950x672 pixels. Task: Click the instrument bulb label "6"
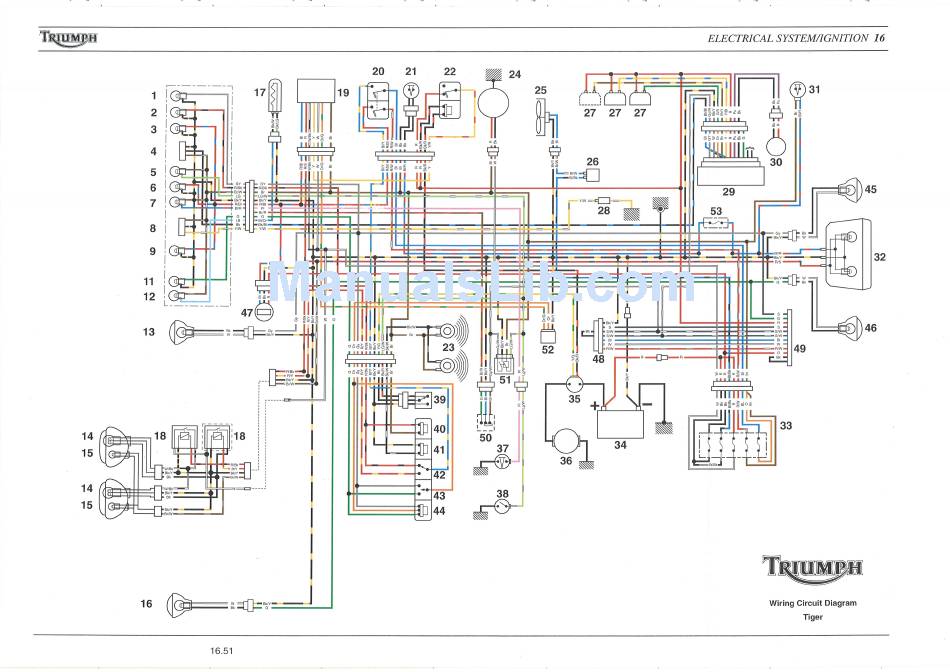[x=154, y=188]
